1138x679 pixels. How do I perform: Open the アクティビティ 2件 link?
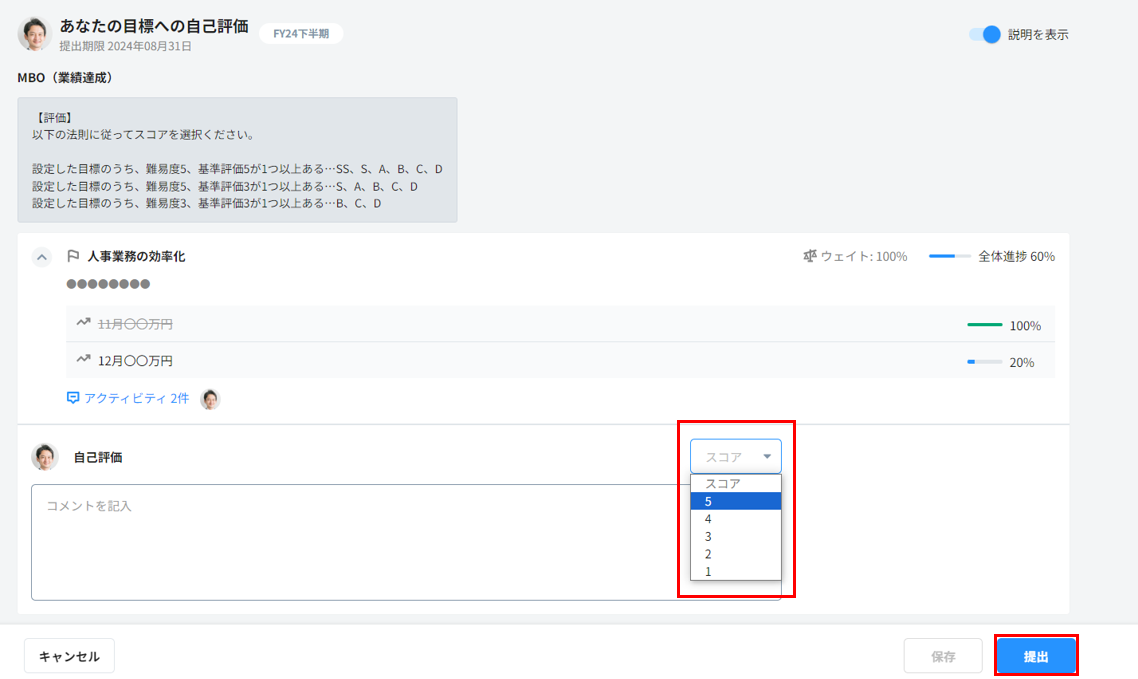pyautogui.click(x=136, y=398)
